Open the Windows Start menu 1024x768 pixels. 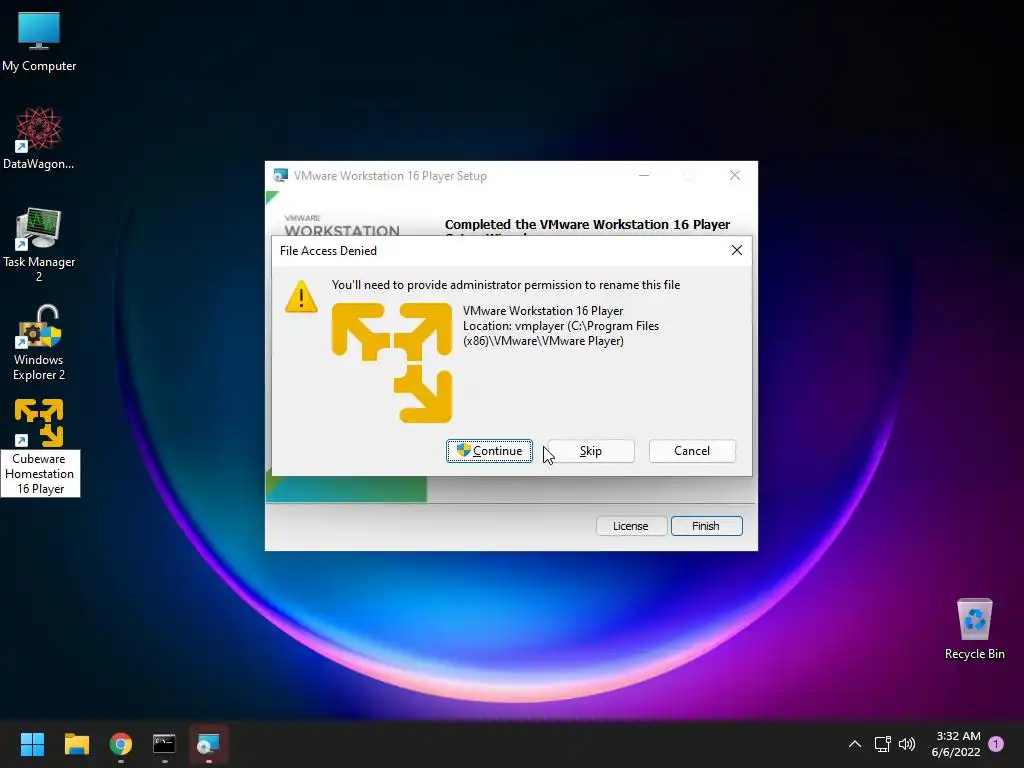pyautogui.click(x=32, y=744)
